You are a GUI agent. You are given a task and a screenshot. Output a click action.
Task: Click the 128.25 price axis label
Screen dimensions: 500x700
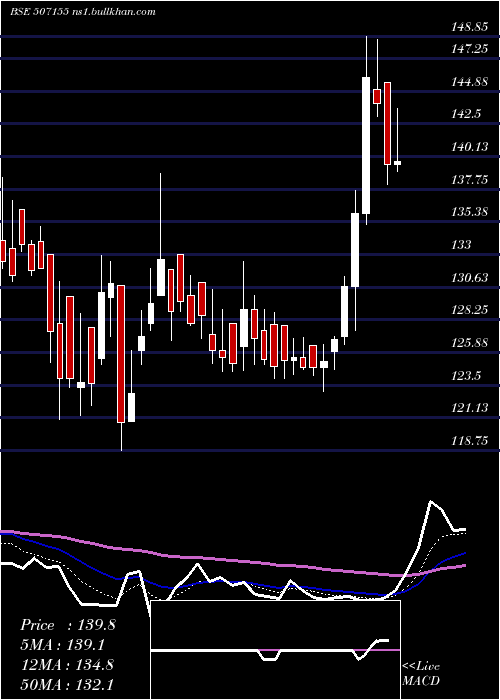(x=469, y=310)
